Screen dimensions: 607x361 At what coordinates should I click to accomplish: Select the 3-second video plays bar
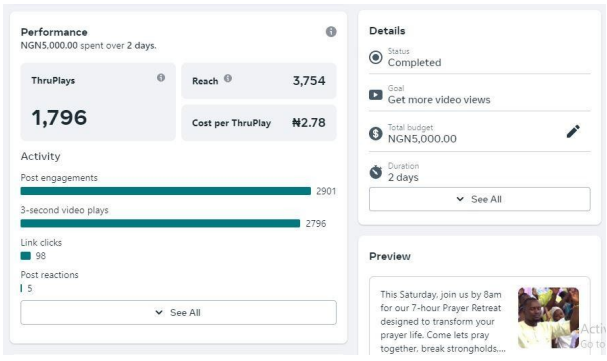coord(160,224)
